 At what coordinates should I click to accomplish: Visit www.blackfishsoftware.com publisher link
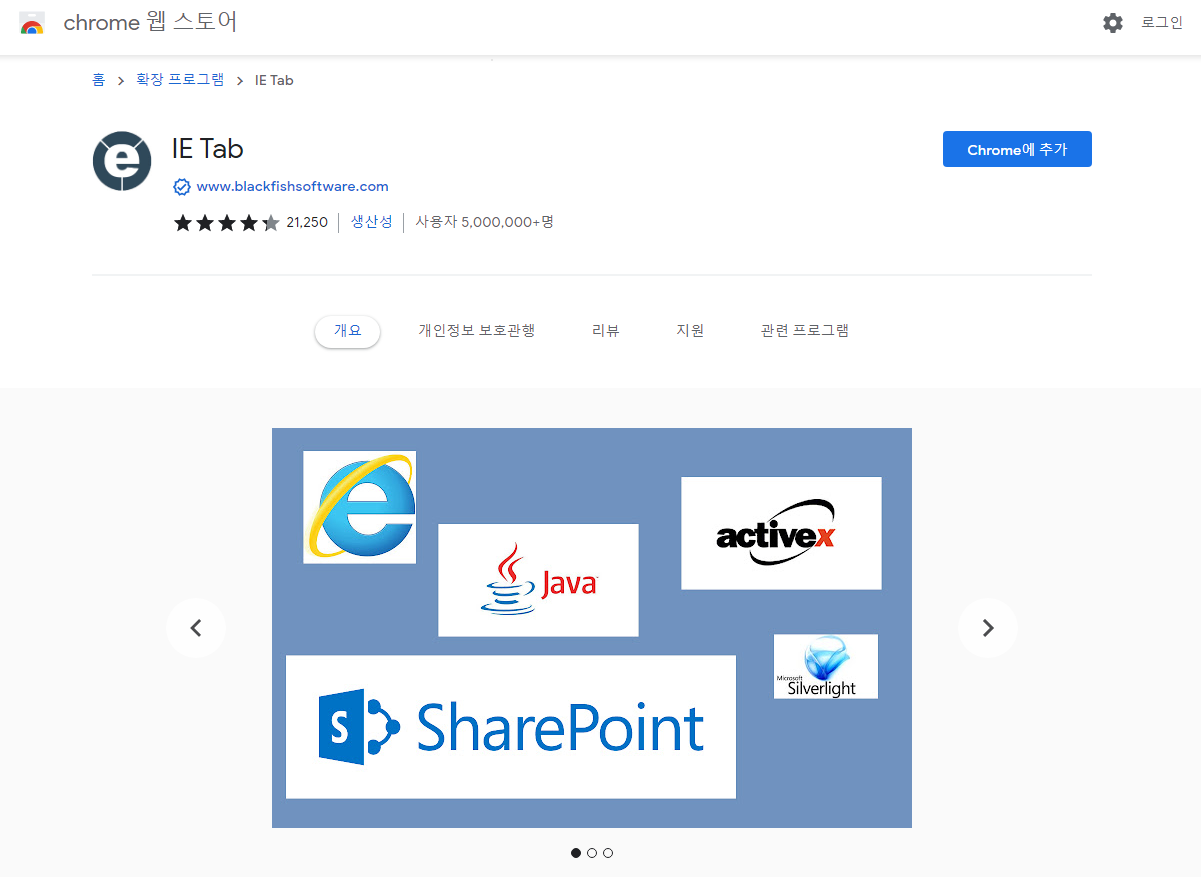[292, 187]
